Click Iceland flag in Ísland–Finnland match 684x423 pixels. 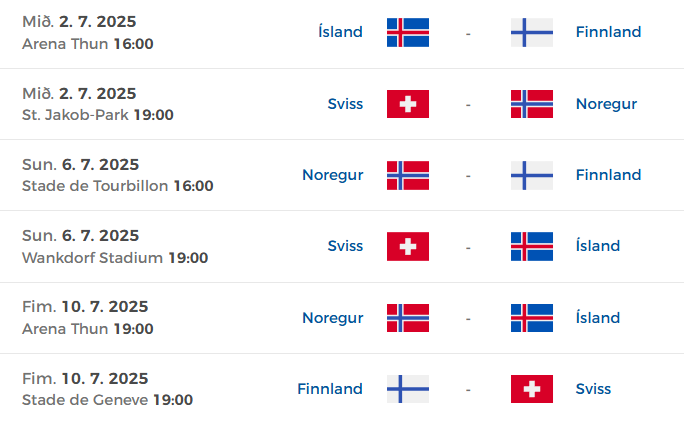(408, 32)
